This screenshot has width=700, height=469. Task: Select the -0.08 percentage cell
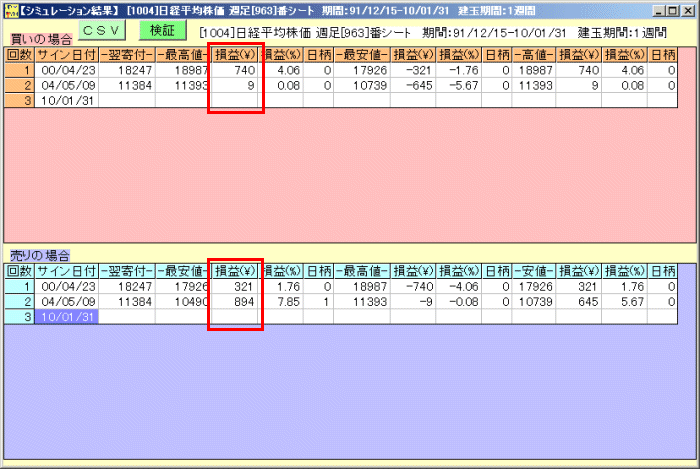458,302
